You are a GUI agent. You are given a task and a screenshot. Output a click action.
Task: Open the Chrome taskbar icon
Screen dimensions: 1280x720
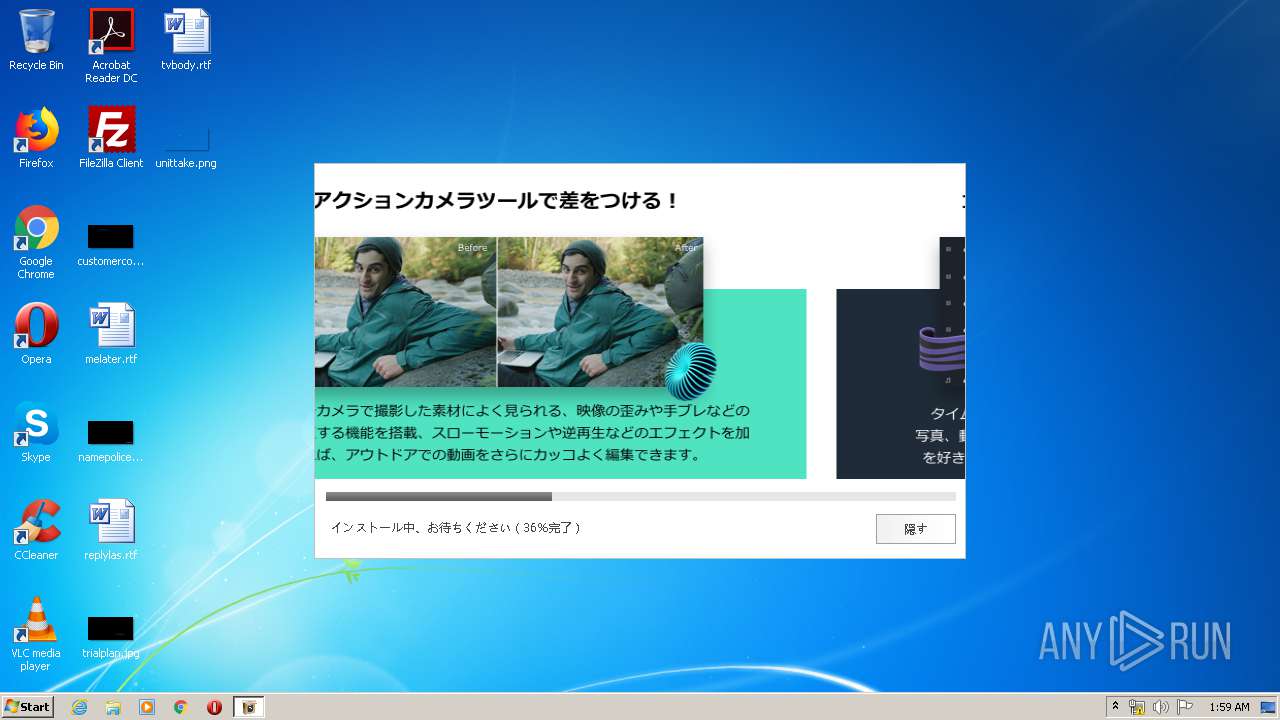tap(181, 707)
